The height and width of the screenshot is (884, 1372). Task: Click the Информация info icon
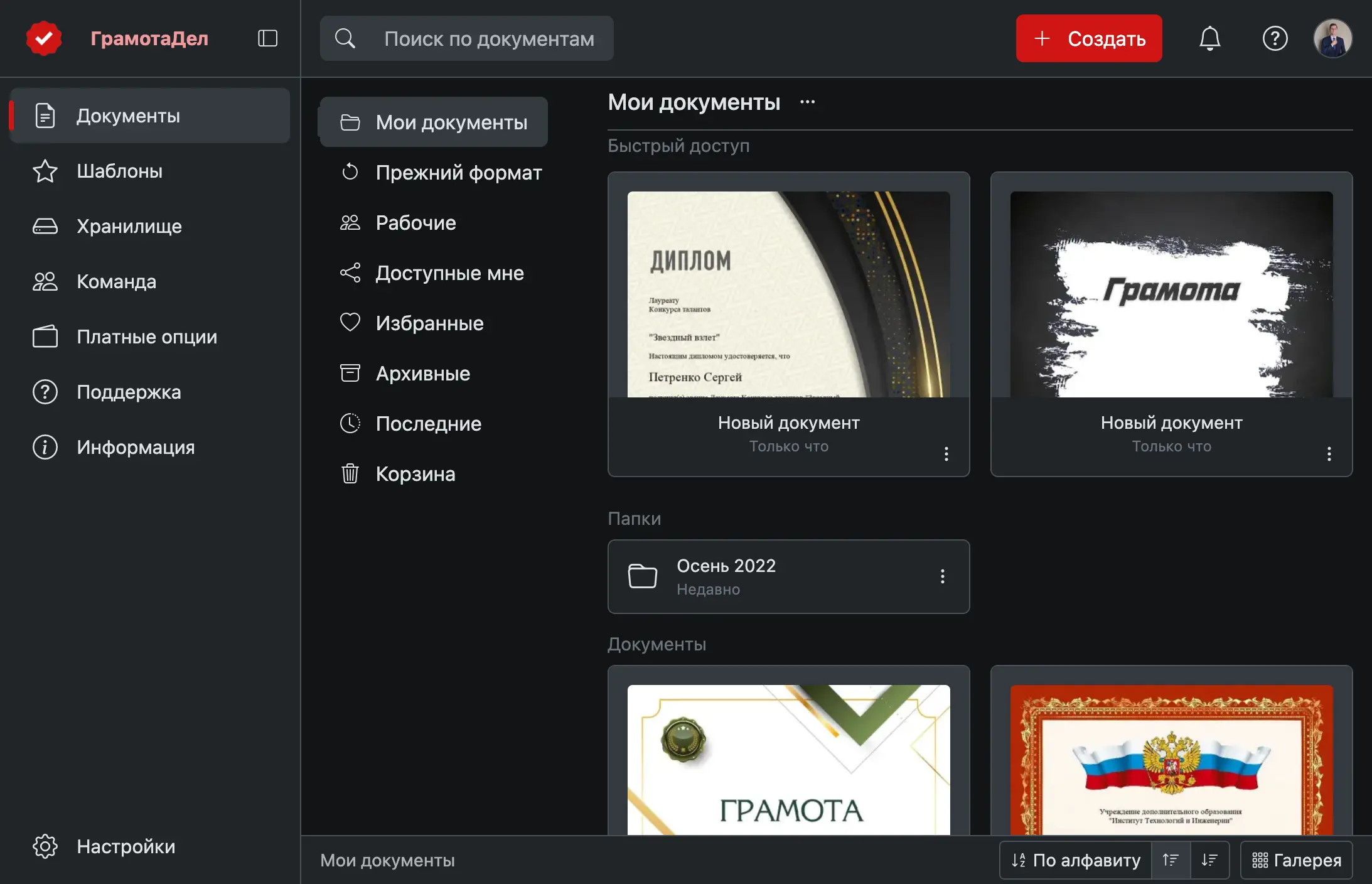pos(45,447)
